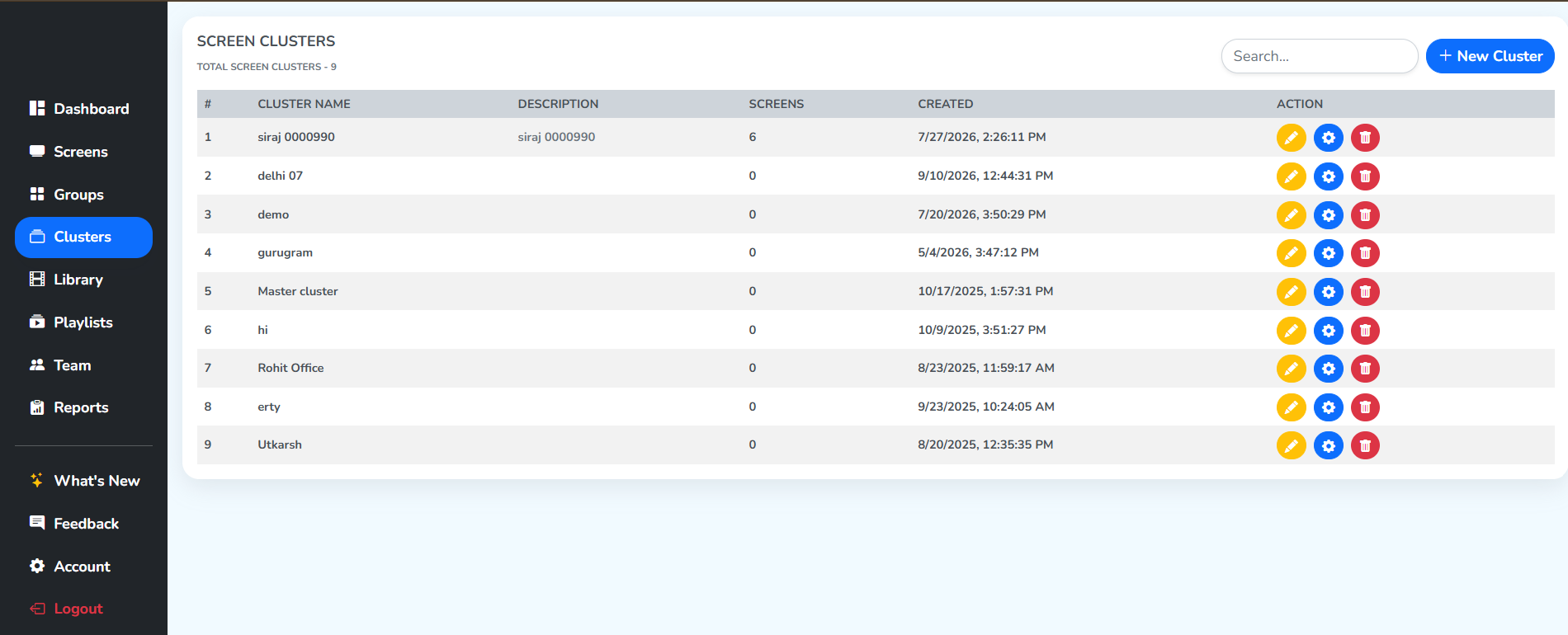
Task: Open settings for demo cluster
Action: [x=1328, y=215]
